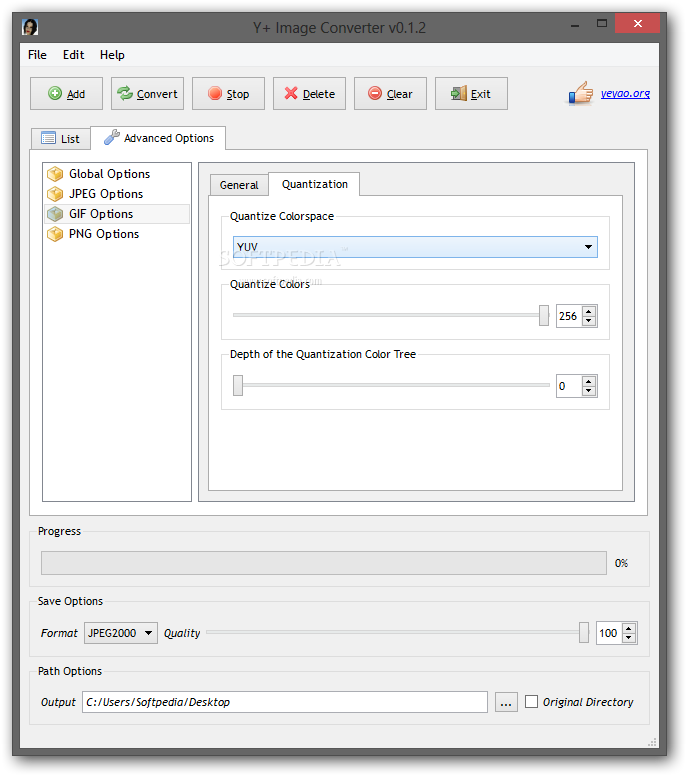Viewport: 687px width, 776px height.
Task: Decrease Quality value with down arrow
Action: pos(629,637)
